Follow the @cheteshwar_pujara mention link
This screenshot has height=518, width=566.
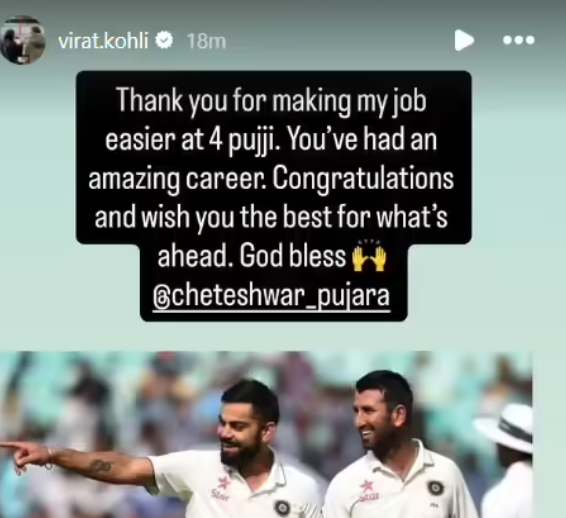[x=272, y=297]
